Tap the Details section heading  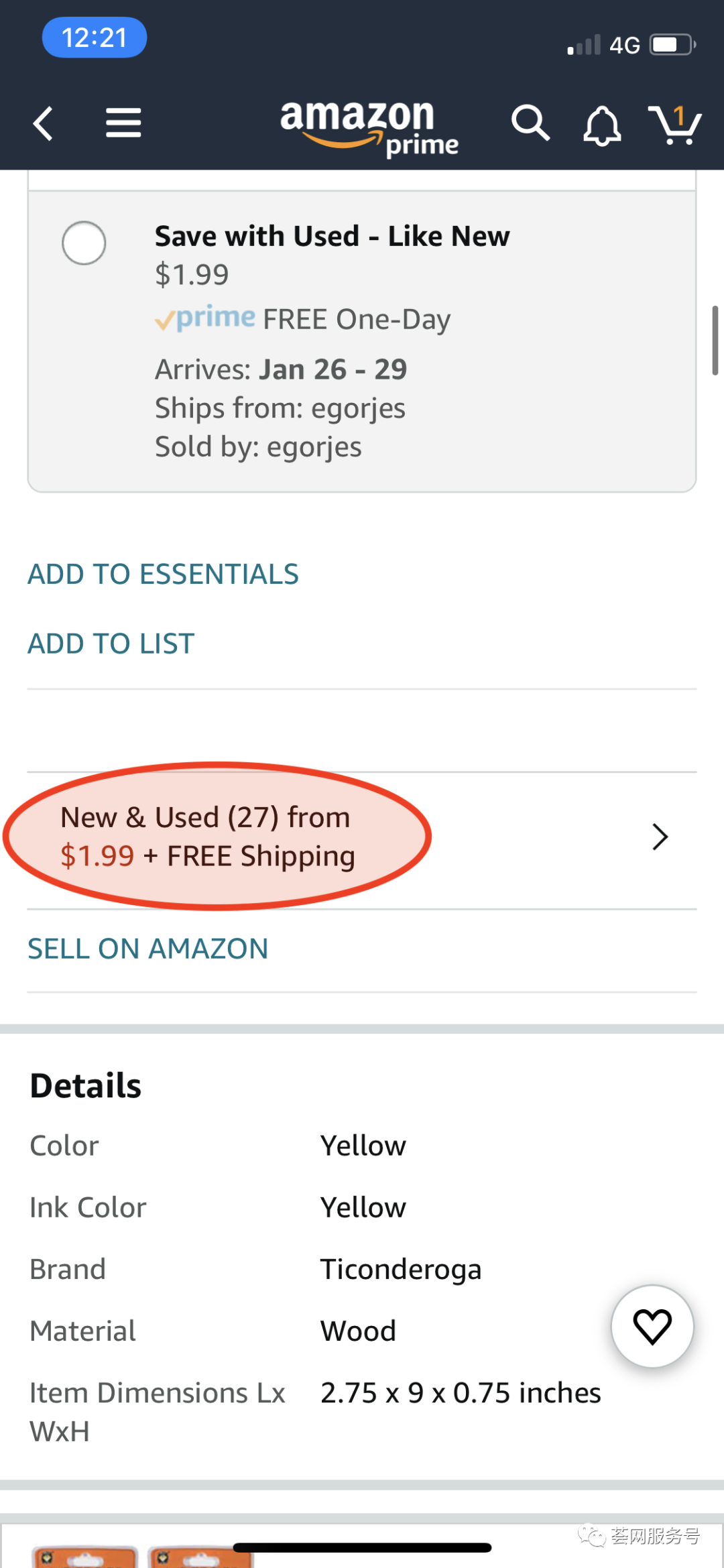click(84, 1083)
